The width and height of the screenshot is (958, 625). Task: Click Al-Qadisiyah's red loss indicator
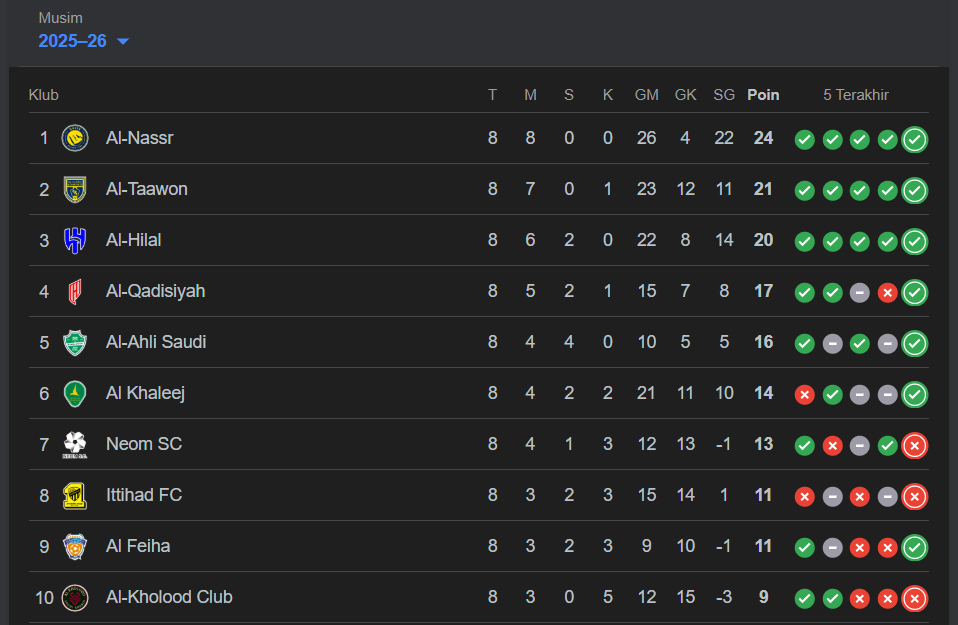[887, 292]
